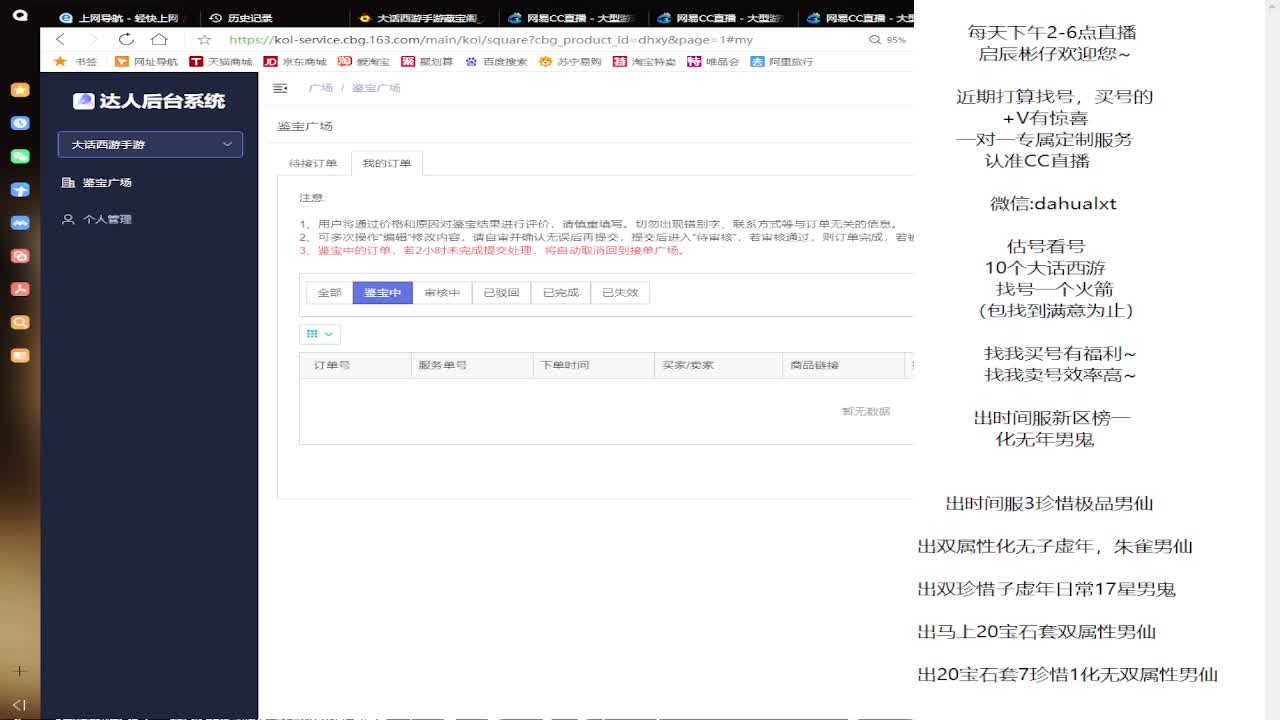Open the 聚划算 bookmark
The width and height of the screenshot is (1280, 720).
click(427, 61)
